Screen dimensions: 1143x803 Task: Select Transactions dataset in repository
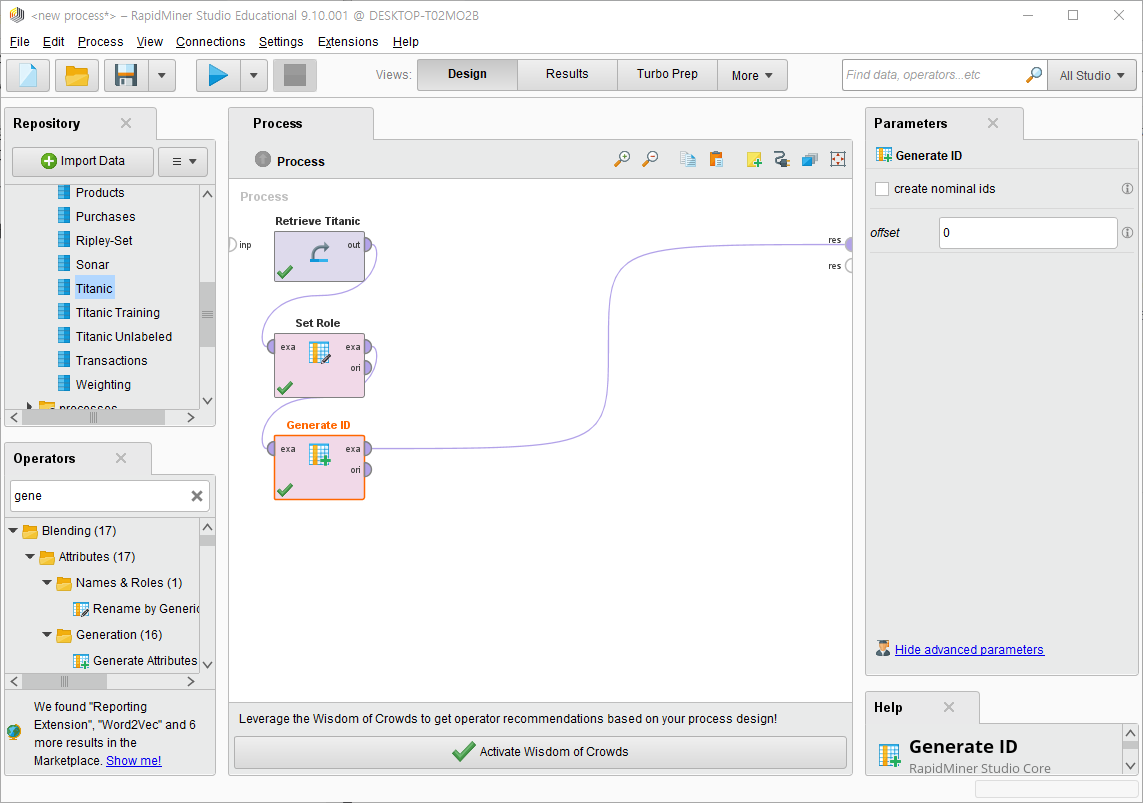pyautogui.click(x=112, y=361)
